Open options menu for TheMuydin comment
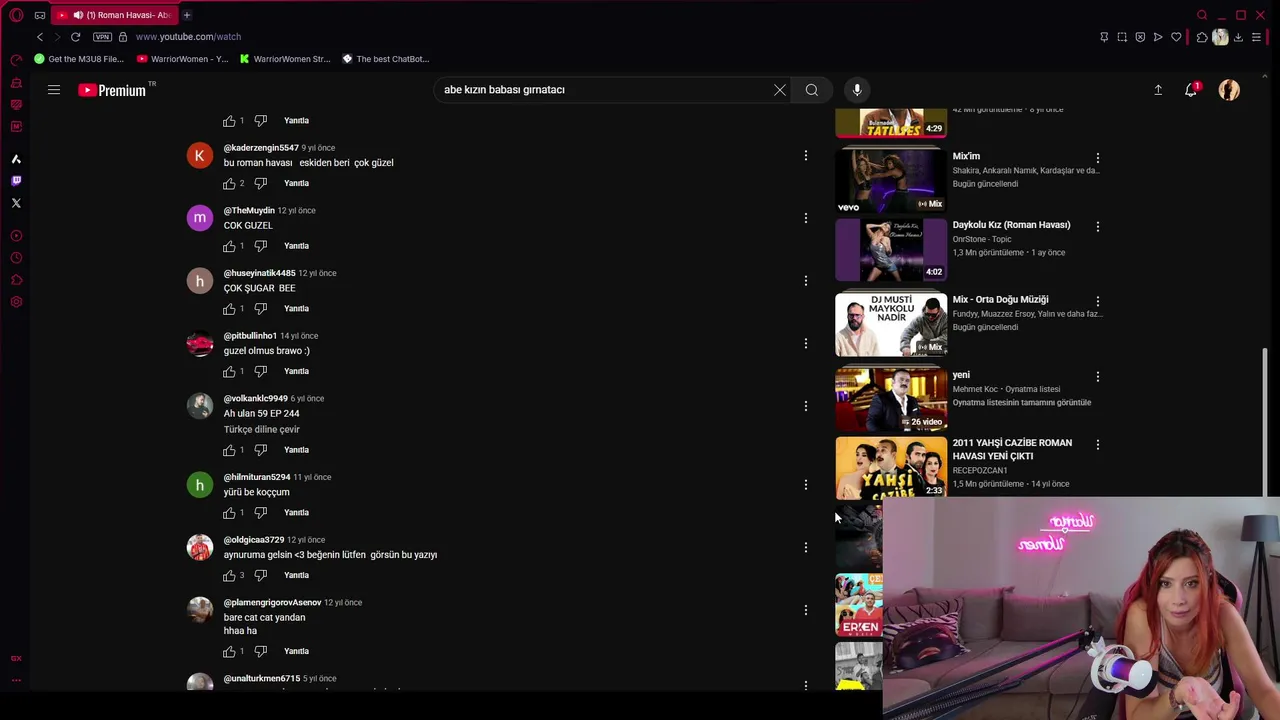The image size is (1280, 720). [x=806, y=218]
